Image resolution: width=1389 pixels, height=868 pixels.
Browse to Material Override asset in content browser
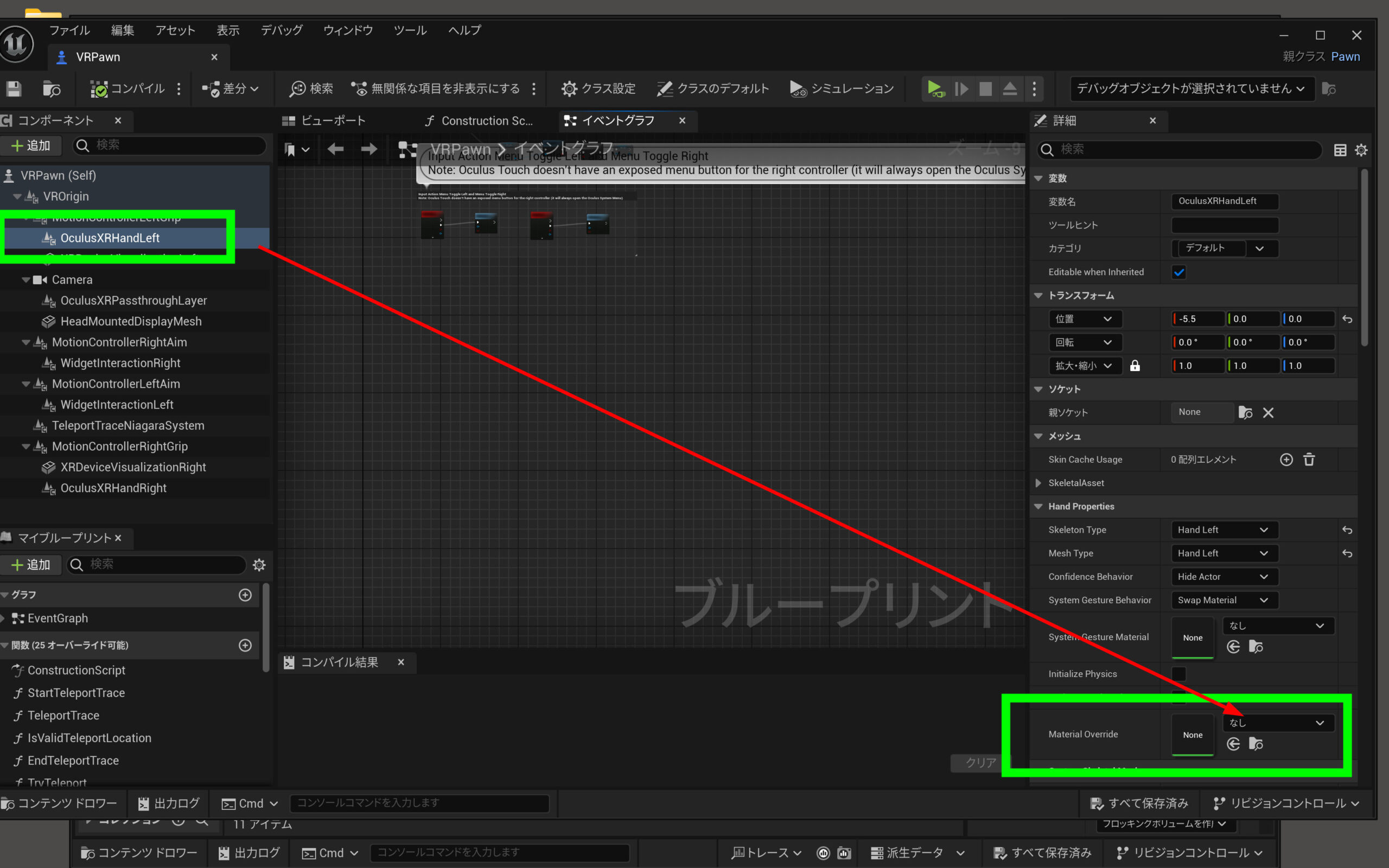click(x=1256, y=744)
